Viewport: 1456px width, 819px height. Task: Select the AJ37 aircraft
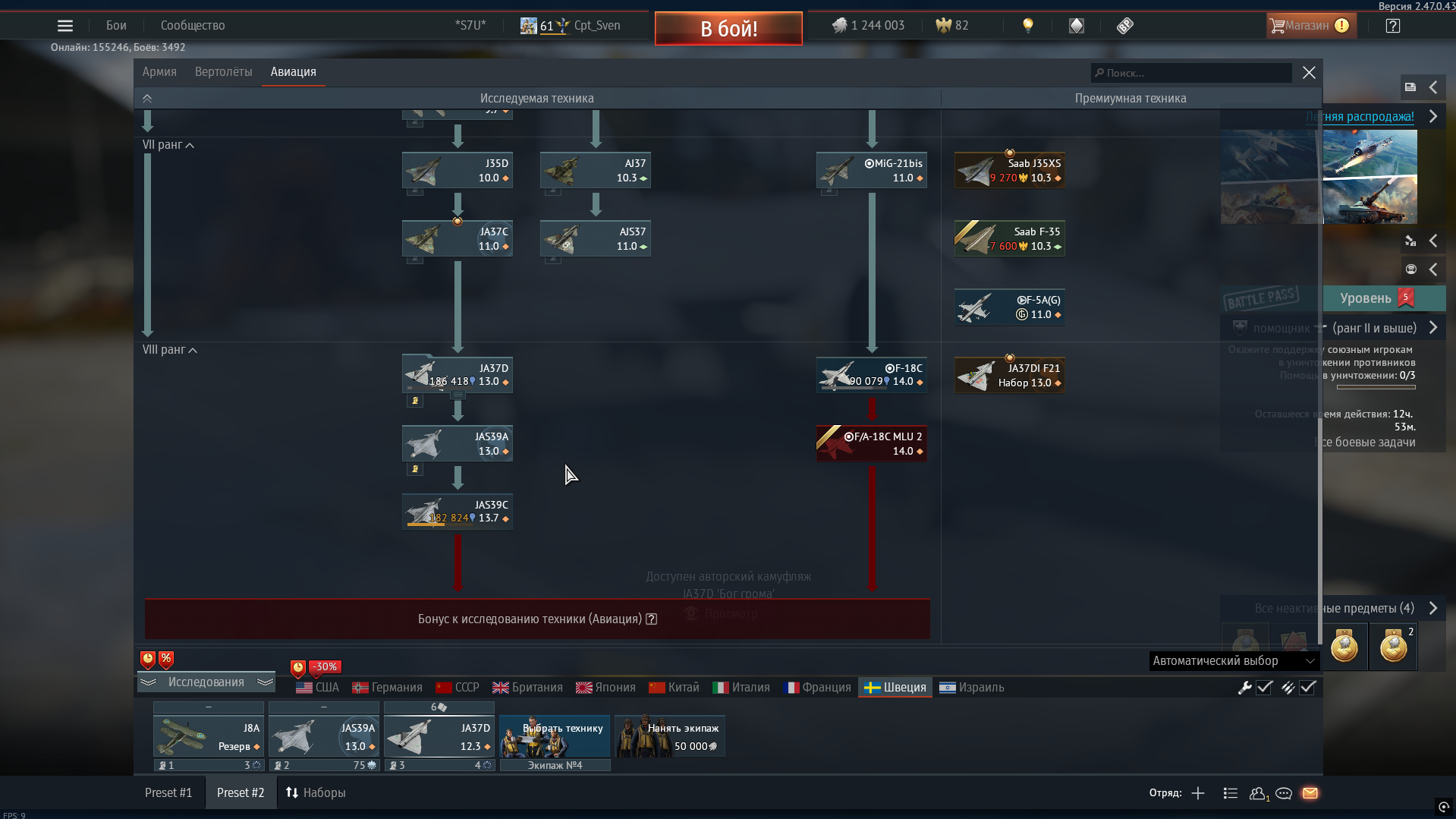(596, 170)
